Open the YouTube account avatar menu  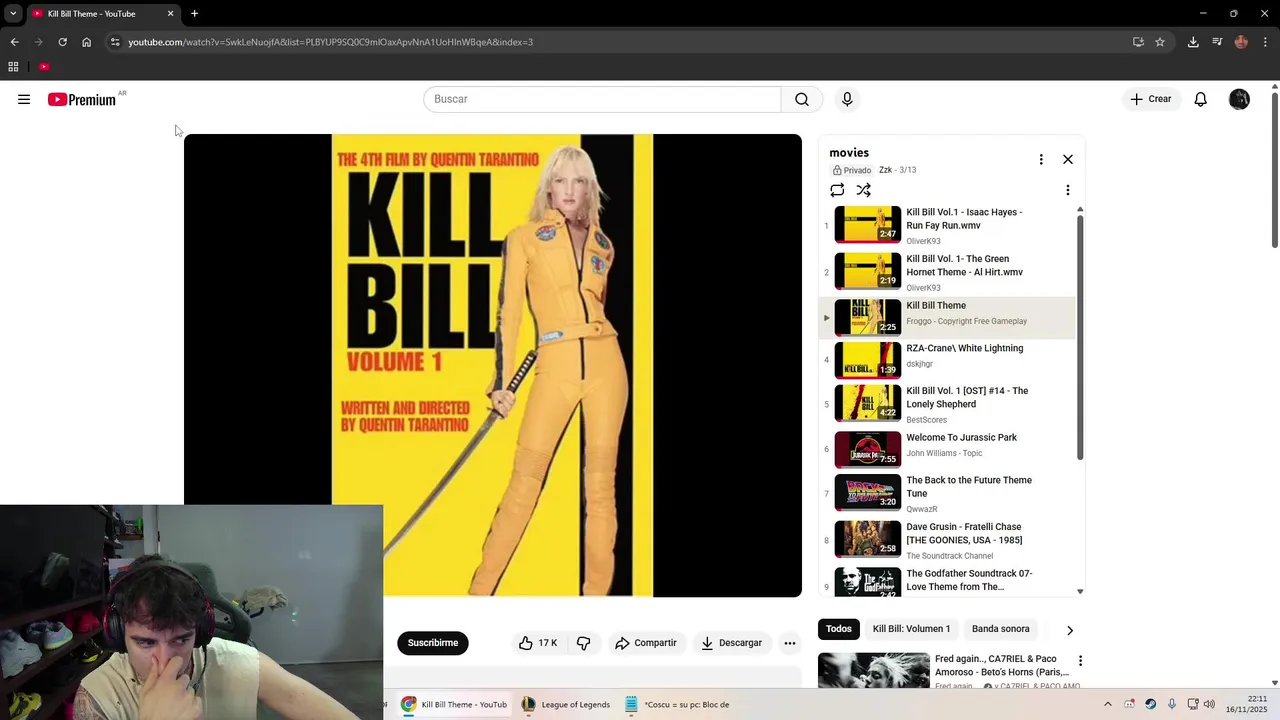coord(1239,99)
